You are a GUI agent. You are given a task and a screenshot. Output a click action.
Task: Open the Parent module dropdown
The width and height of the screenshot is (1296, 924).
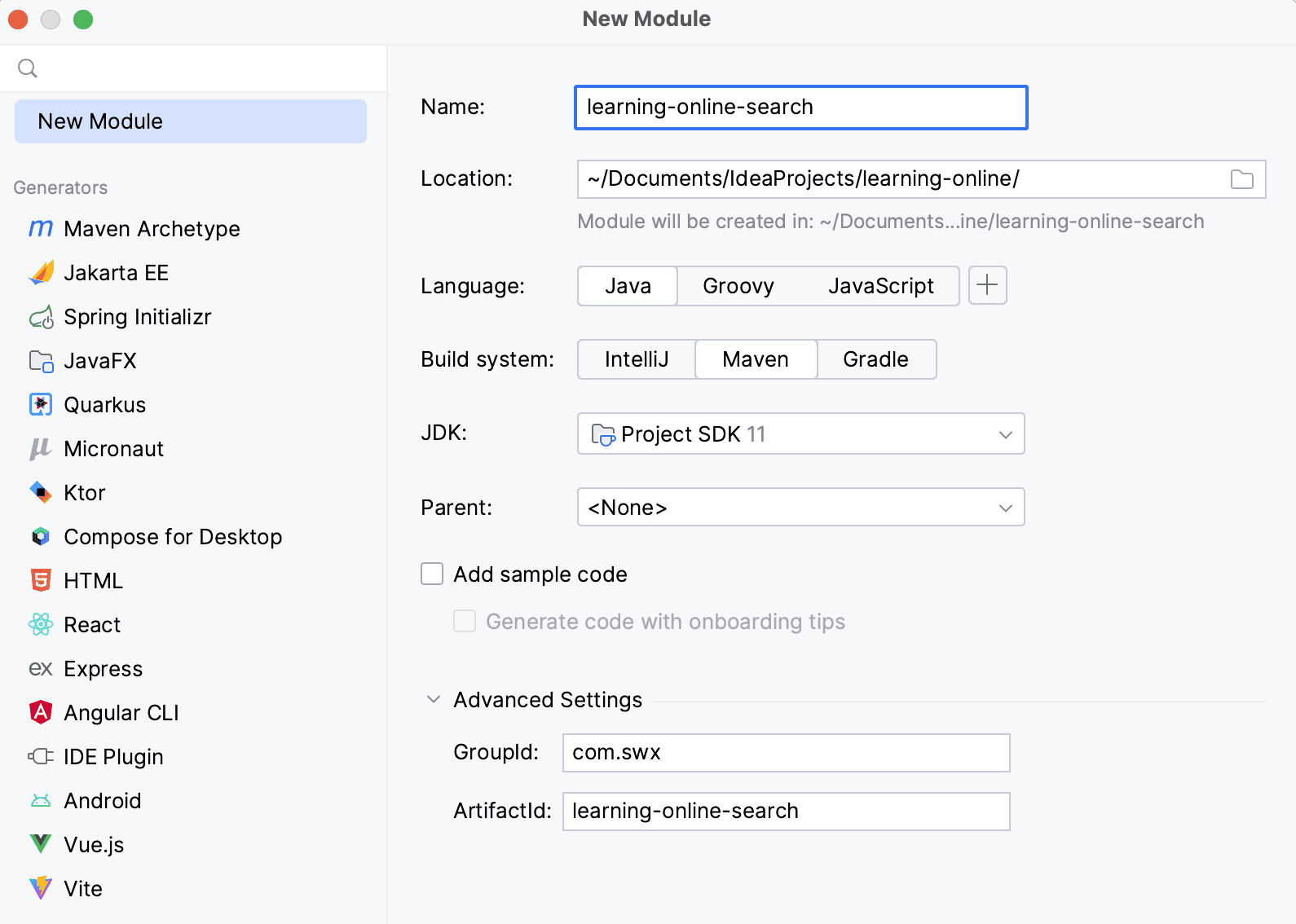pos(800,508)
